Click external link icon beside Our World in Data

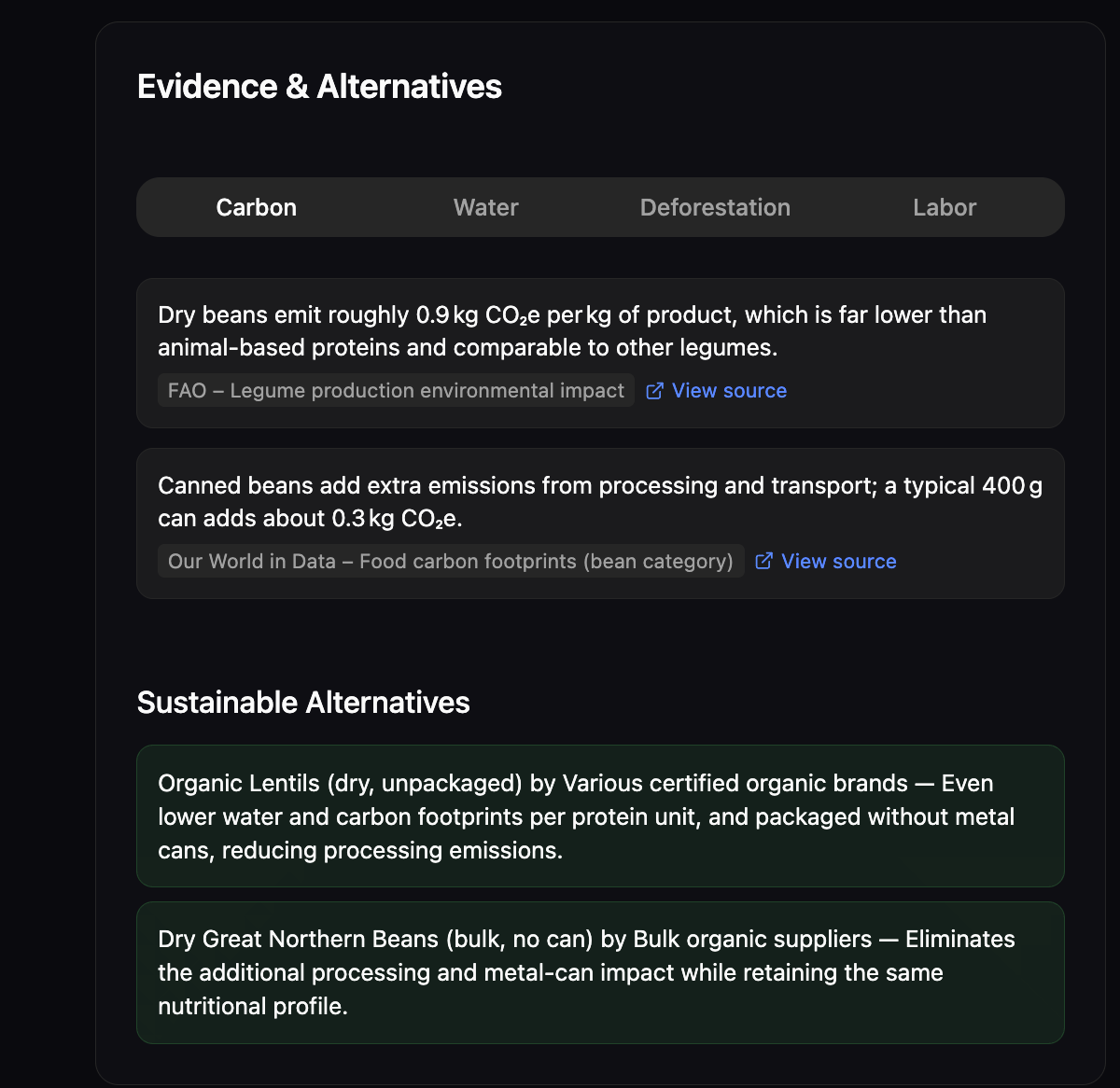click(764, 561)
